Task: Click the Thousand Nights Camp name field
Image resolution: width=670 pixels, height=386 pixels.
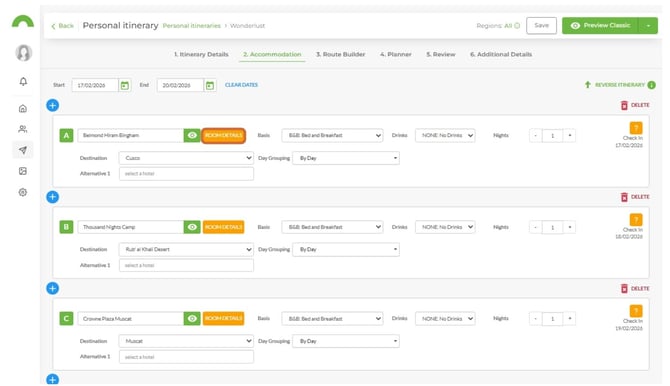Action: tap(131, 227)
